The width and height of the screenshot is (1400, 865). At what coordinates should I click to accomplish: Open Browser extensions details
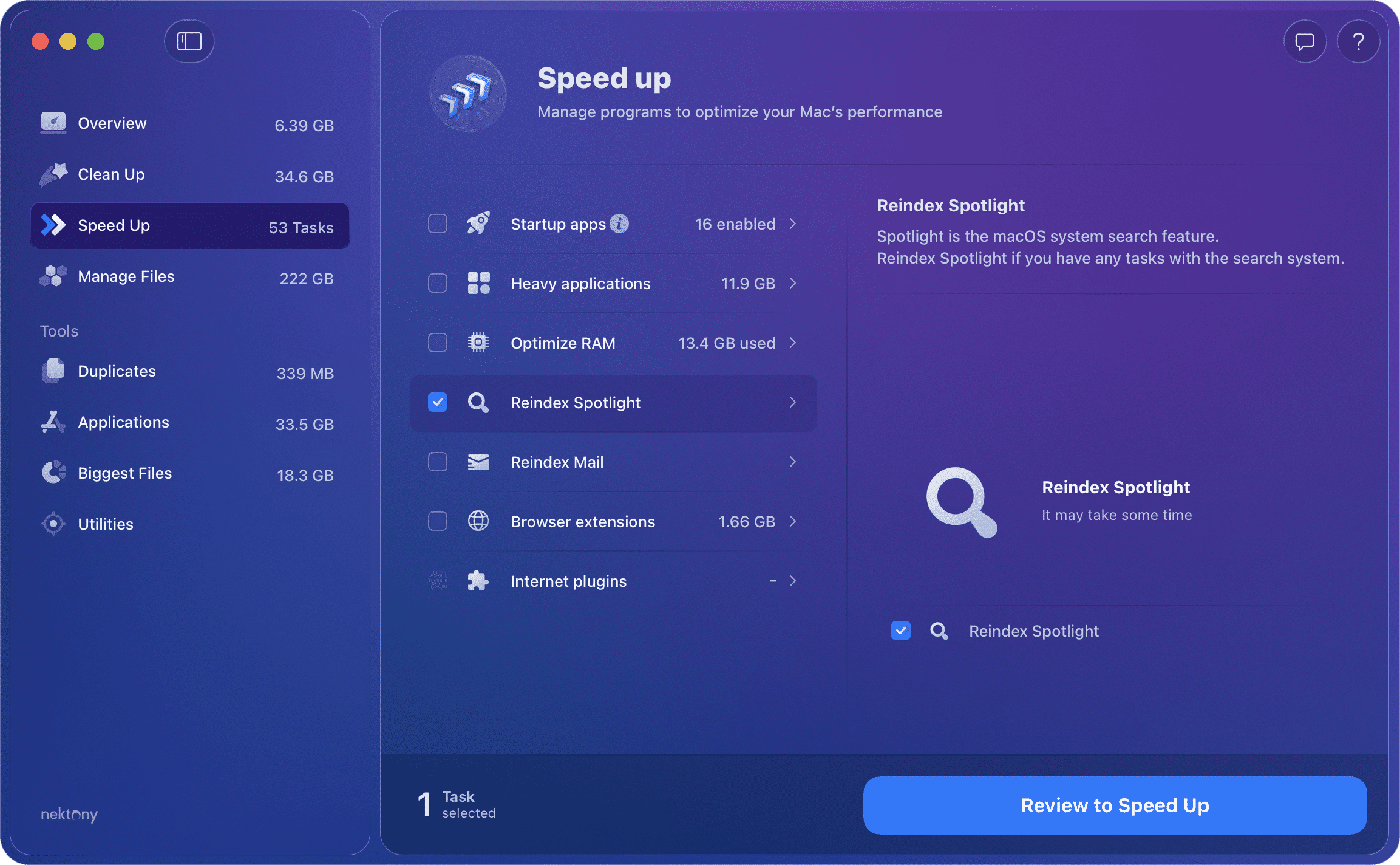click(793, 521)
